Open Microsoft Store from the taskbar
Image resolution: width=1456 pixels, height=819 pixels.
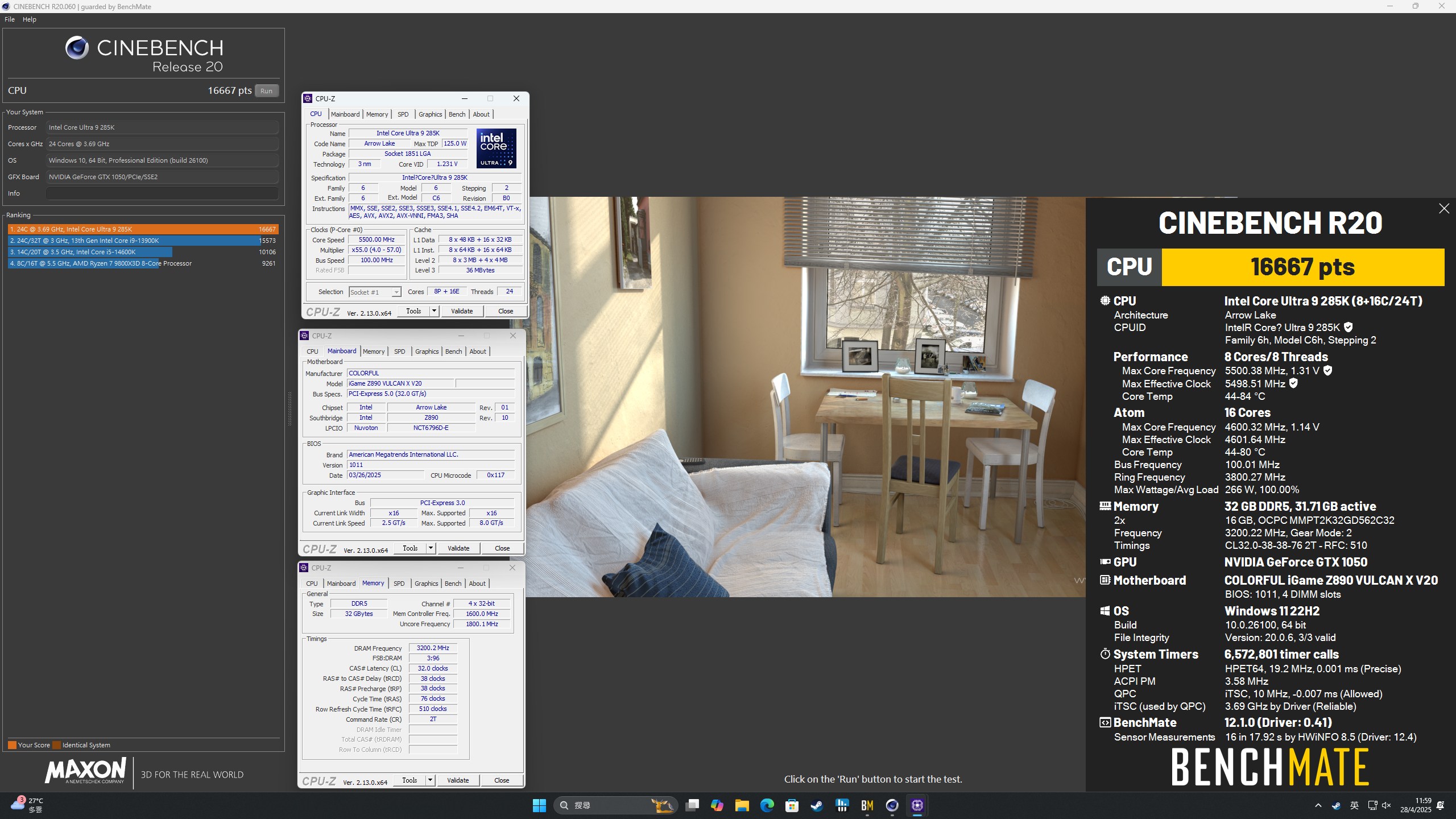coord(792,805)
